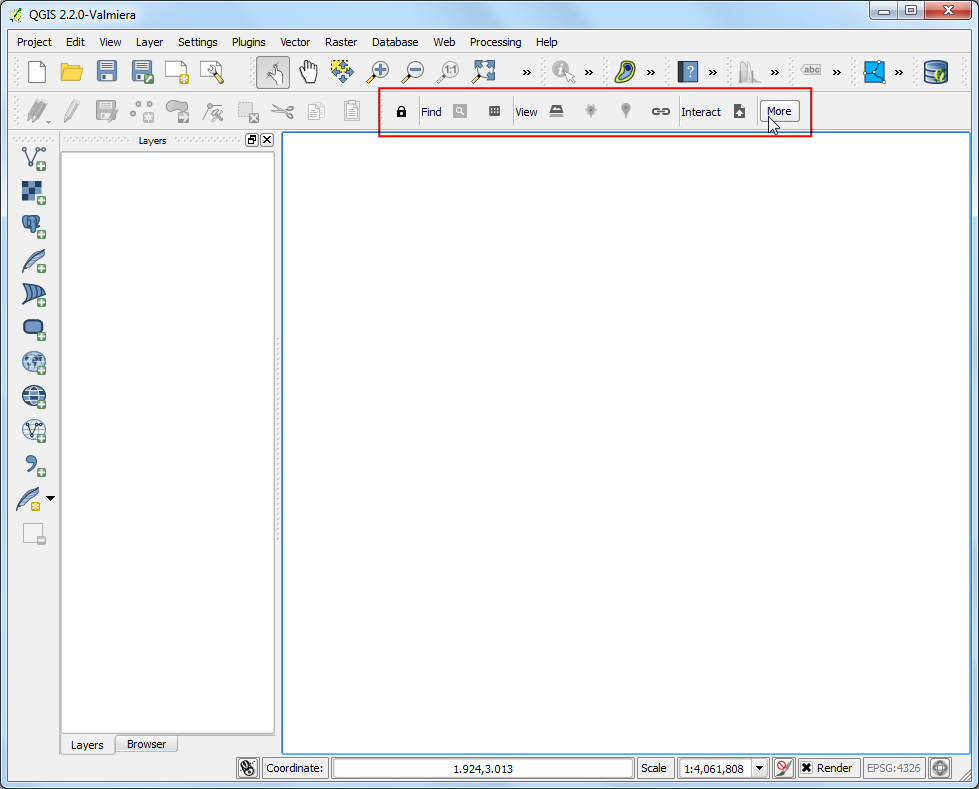
Task: Switch to the Browser tab
Action: 147,744
